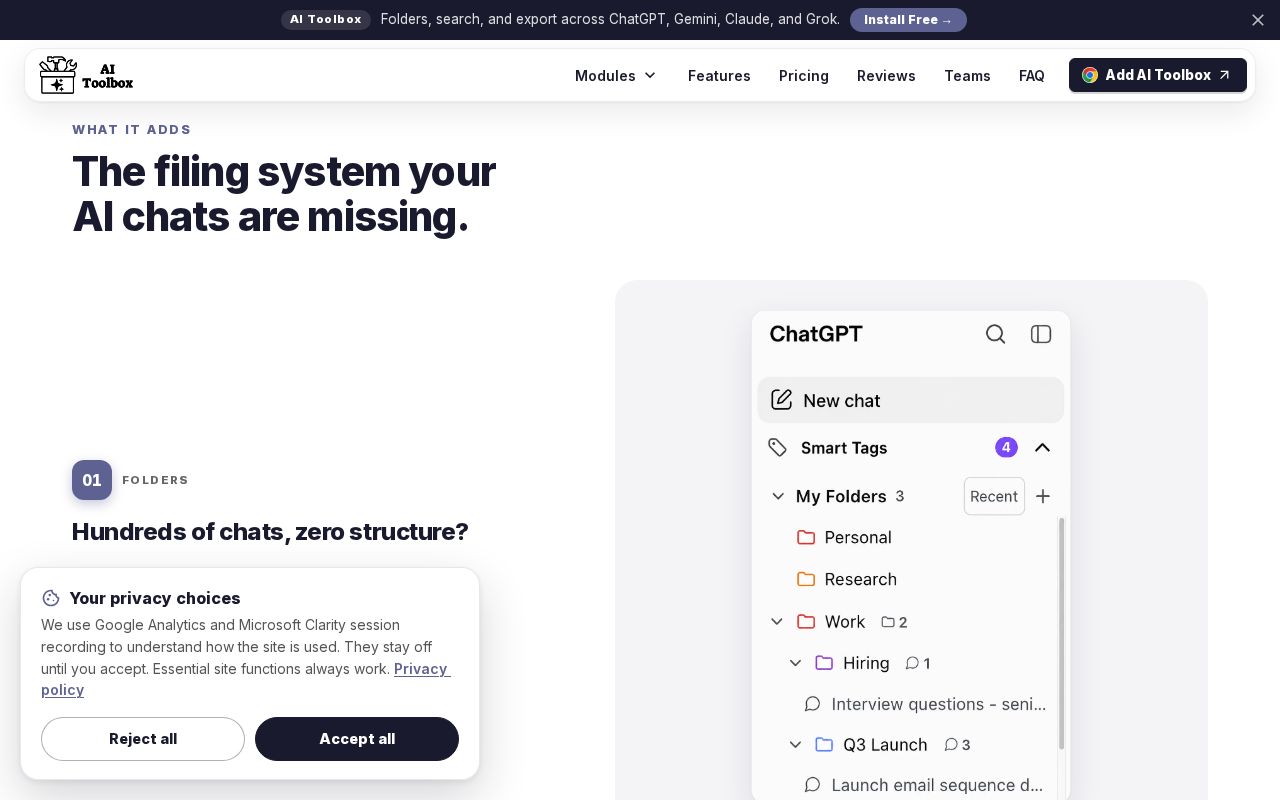Click the folder list scrollbar
This screenshot has width=1280, height=800.
1061,633
